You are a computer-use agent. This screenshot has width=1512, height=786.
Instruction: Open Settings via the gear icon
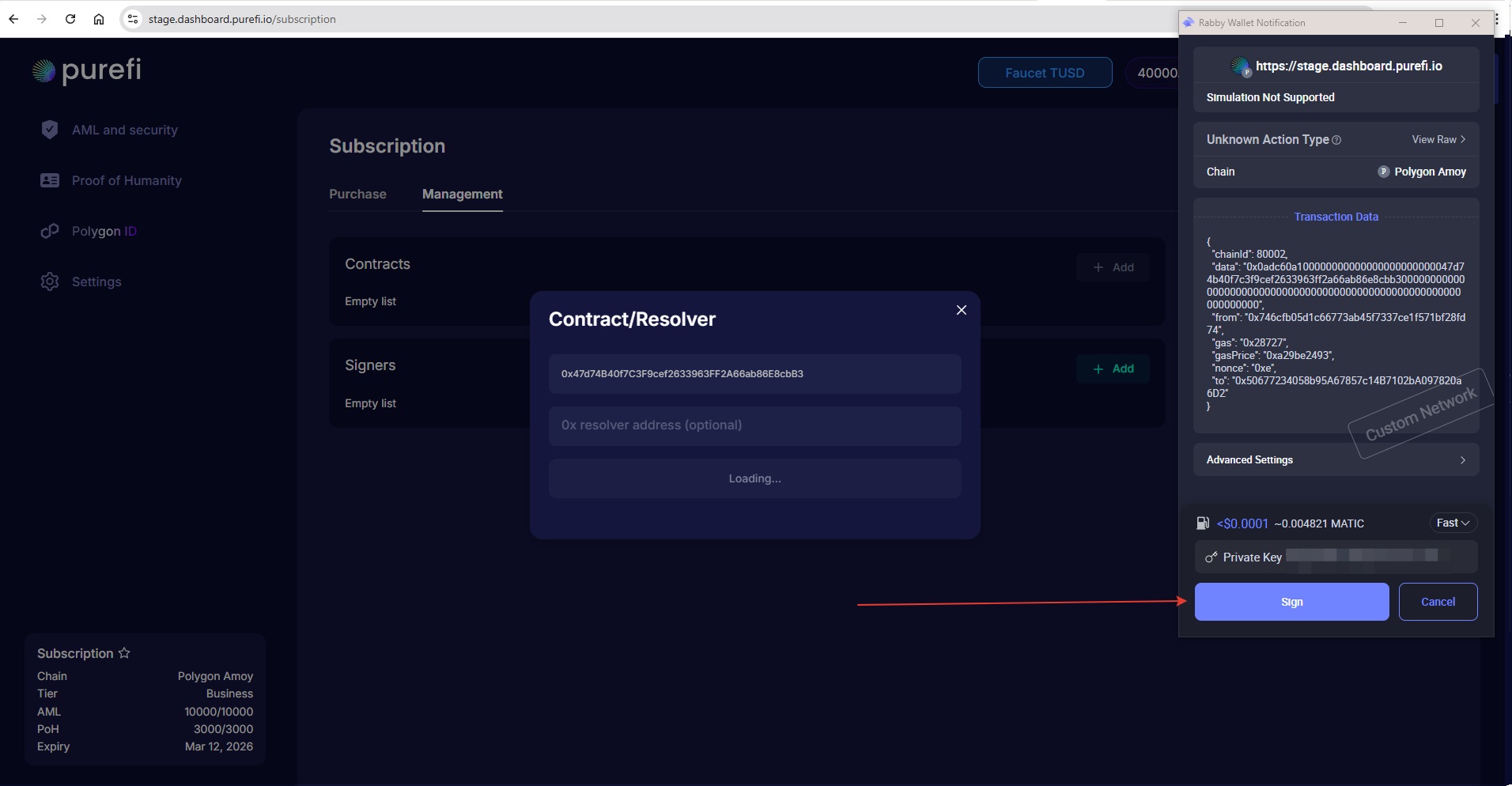49,282
